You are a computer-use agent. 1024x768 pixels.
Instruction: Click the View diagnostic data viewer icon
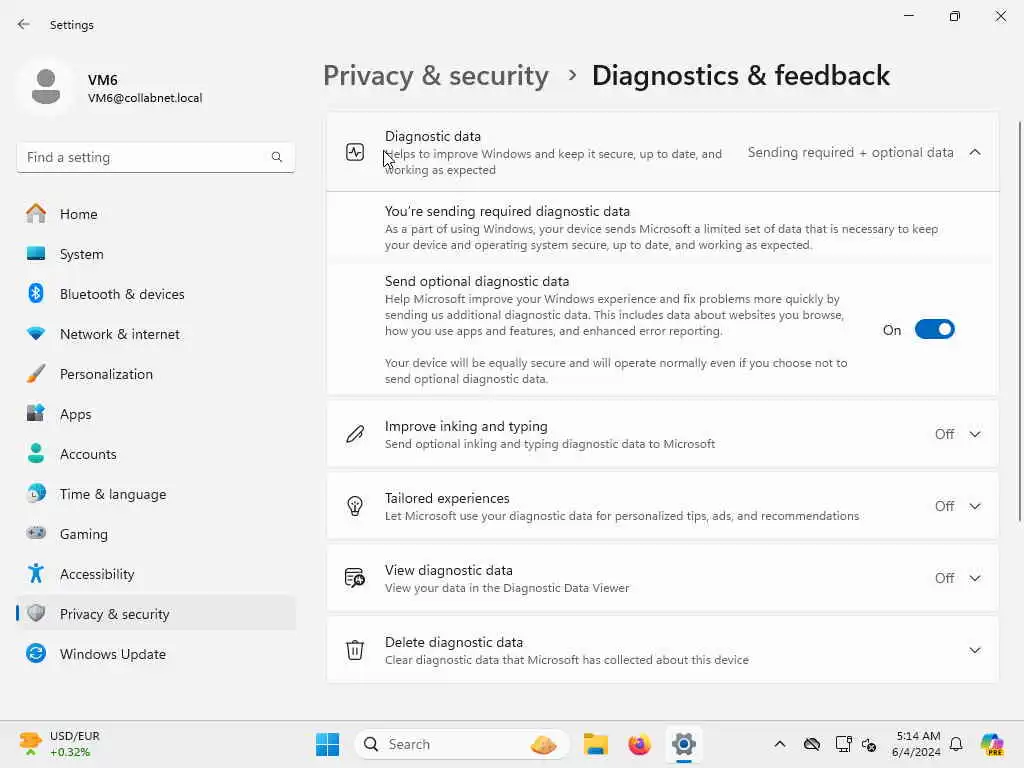click(355, 578)
